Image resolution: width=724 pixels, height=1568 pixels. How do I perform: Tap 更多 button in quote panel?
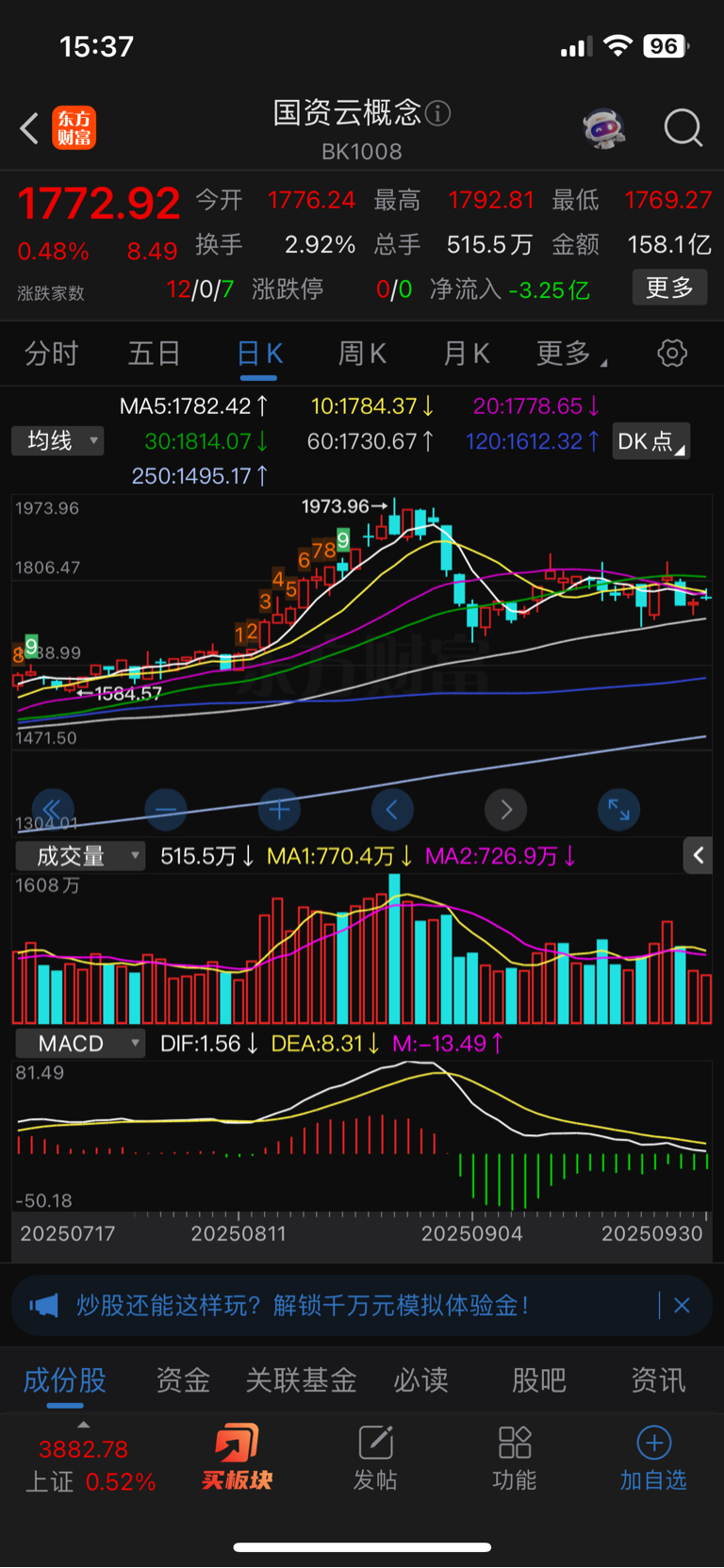[x=669, y=288]
